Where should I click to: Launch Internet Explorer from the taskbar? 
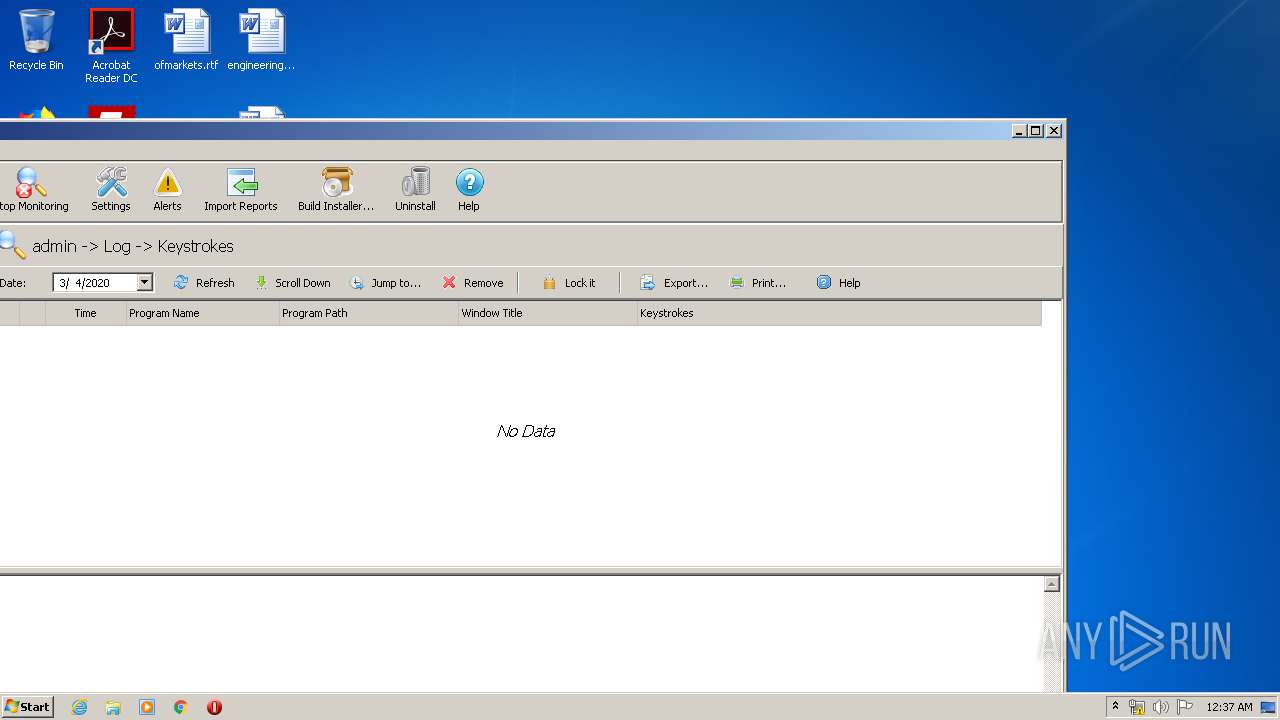pos(79,707)
